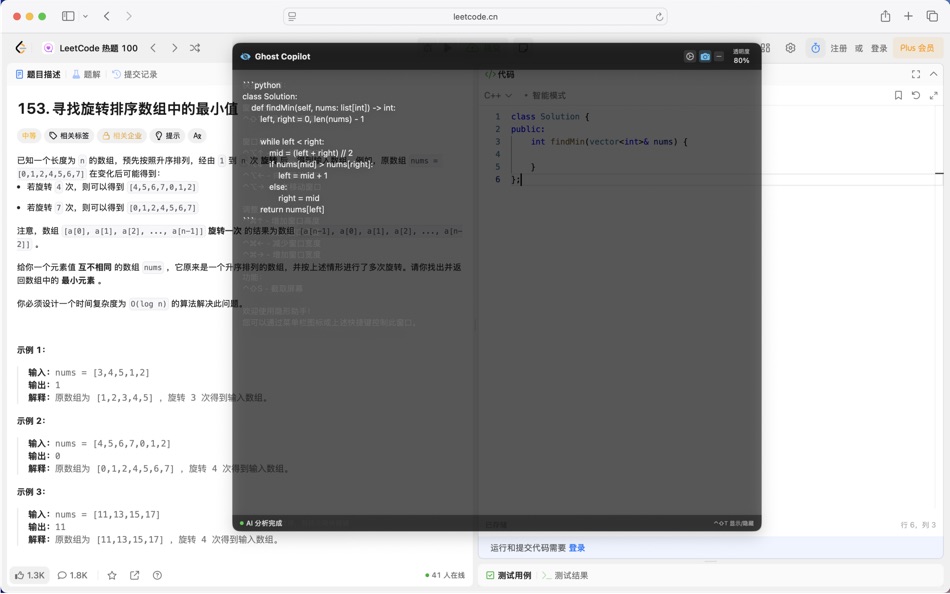This screenshot has width=950, height=594.
Task: Click the 中等 difficulty tag
Action: (29, 136)
